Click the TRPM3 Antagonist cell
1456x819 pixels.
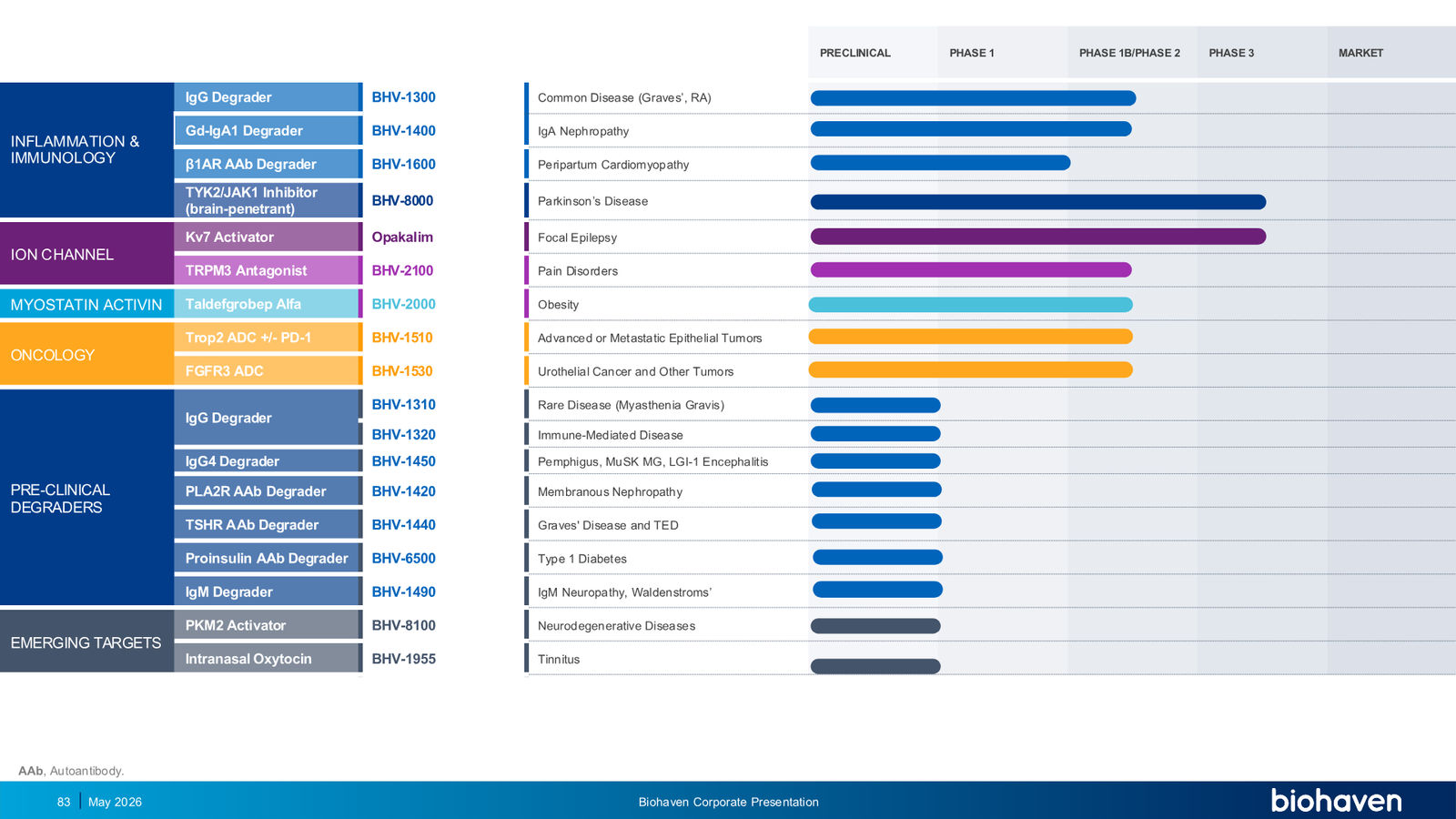[268, 270]
